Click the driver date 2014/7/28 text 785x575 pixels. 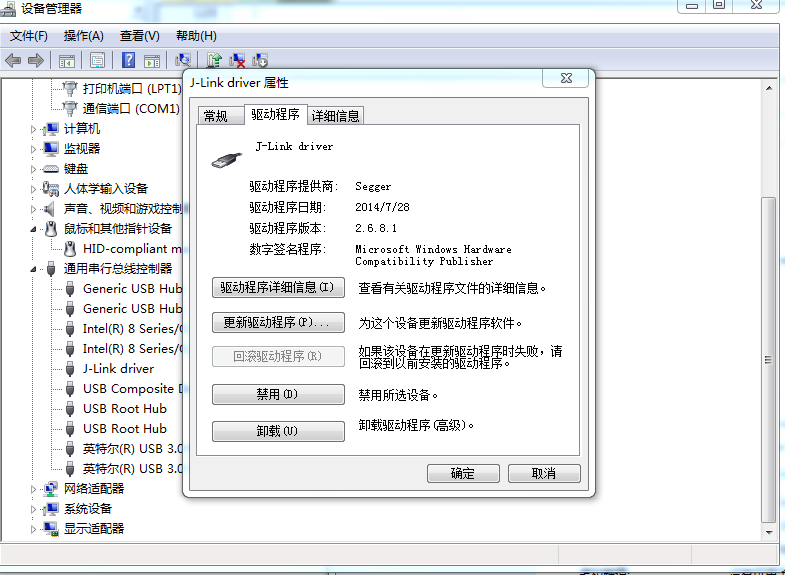pos(382,207)
